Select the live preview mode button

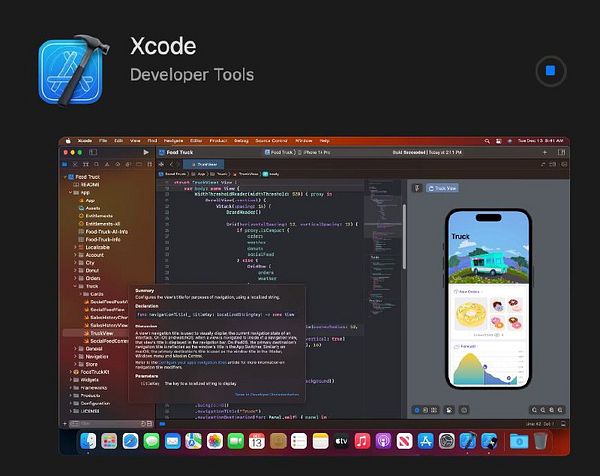[417, 410]
